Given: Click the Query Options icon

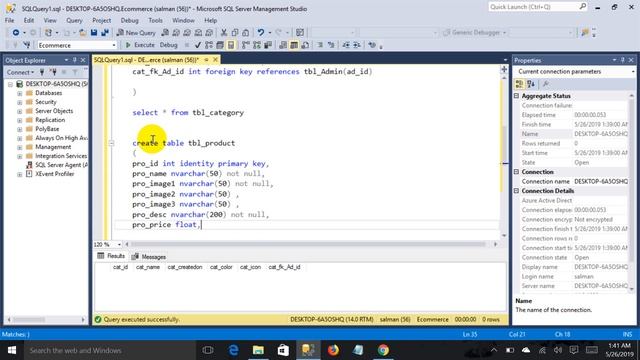Looking at the screenshot, I should pos(220,45).
